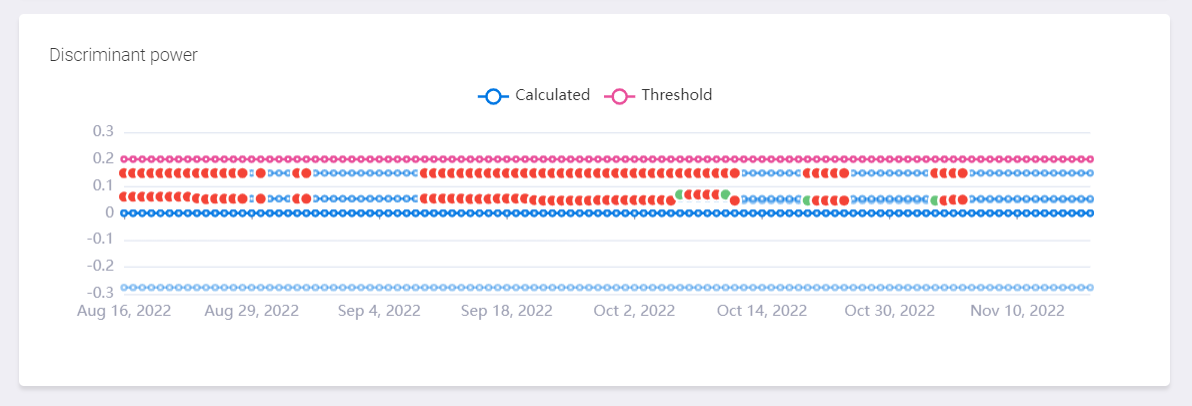Image resolution: width=1192 pixels, height=406 pixels.
Task: Click the first green data point
Action: 680,195
